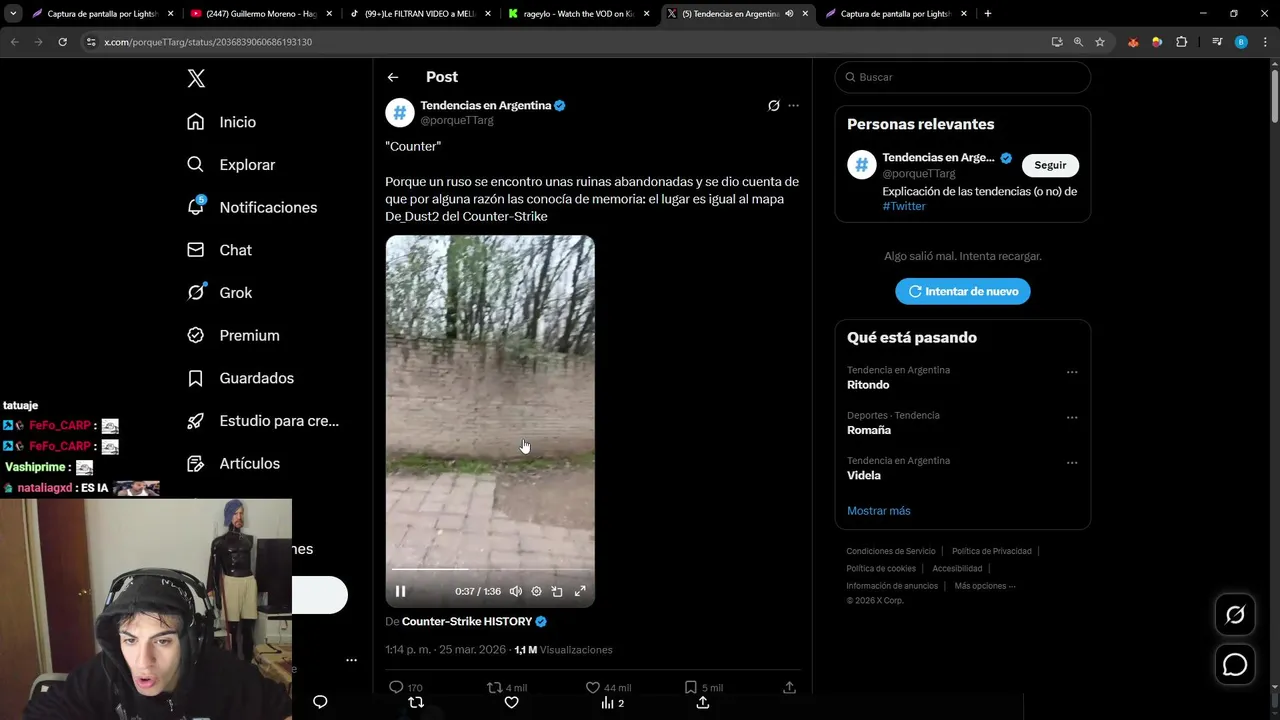Click inside the Buscar search field
The height and width of the screenshot is (720, 1280).
click(x=963, y=77)
